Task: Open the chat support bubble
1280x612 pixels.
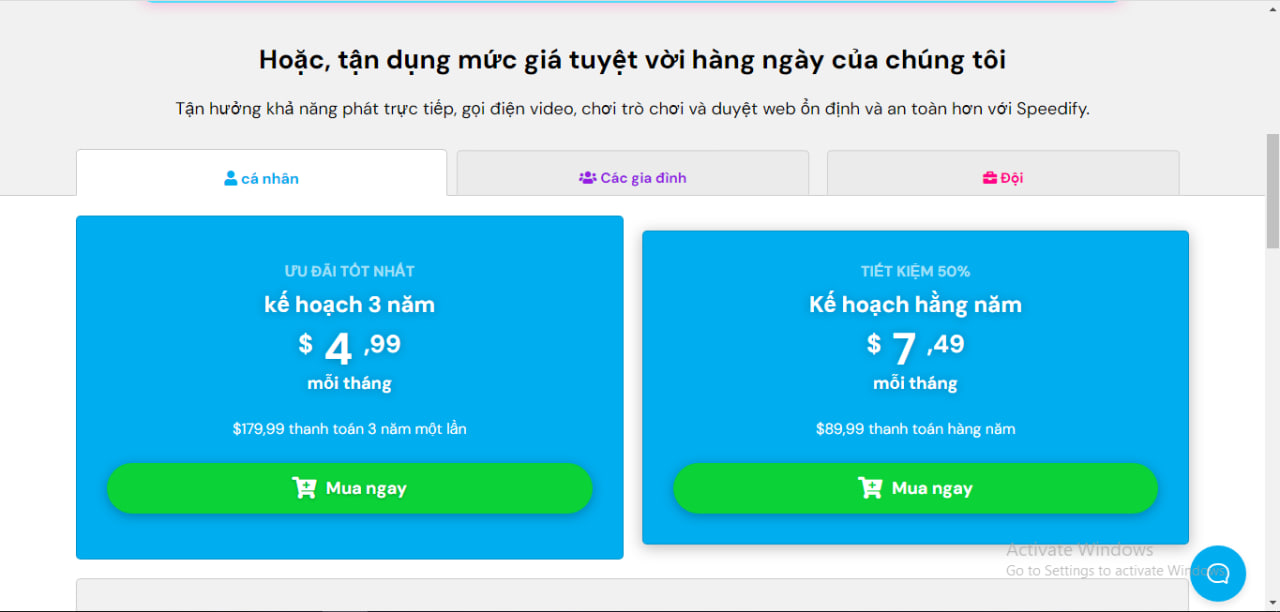Action: coord(1218,573)
